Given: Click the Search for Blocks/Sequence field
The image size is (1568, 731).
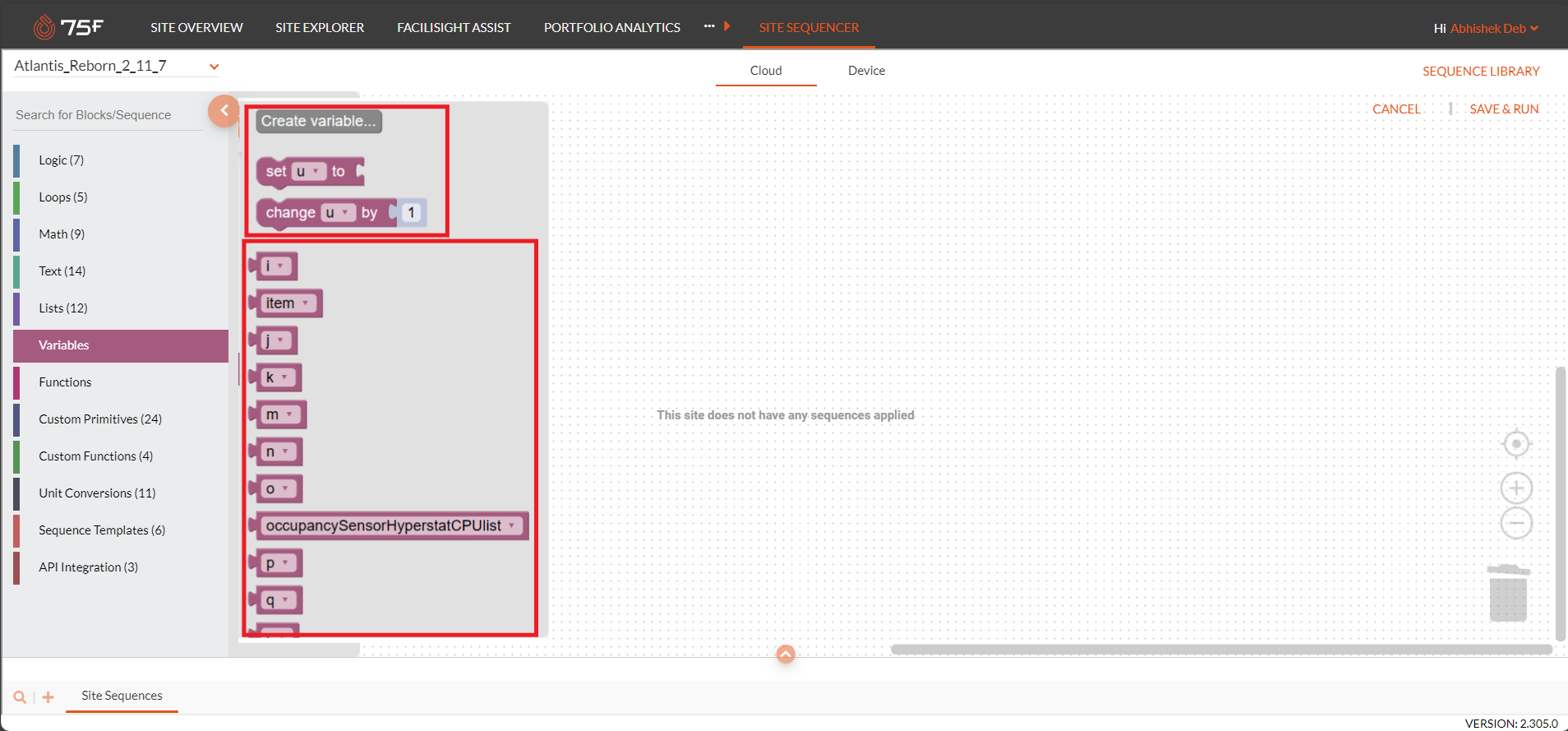Looking at the screenshot, I should [107, 115].
